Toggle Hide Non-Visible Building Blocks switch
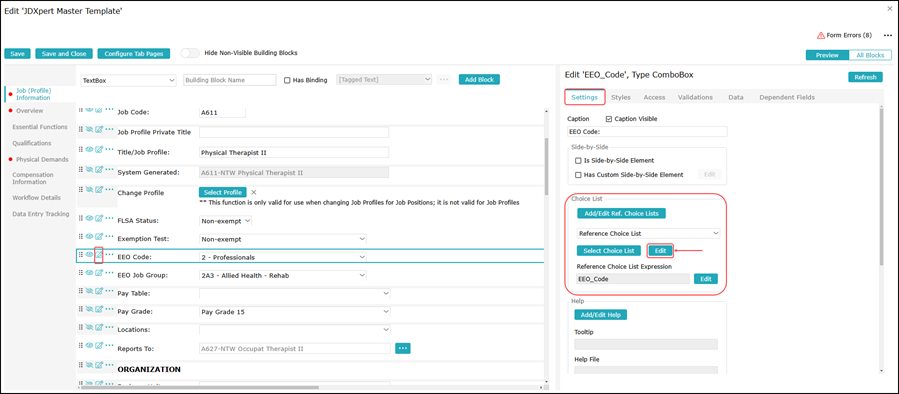This screenshot has width=899, height=394. pyautogui.click(x=189, y=53)
